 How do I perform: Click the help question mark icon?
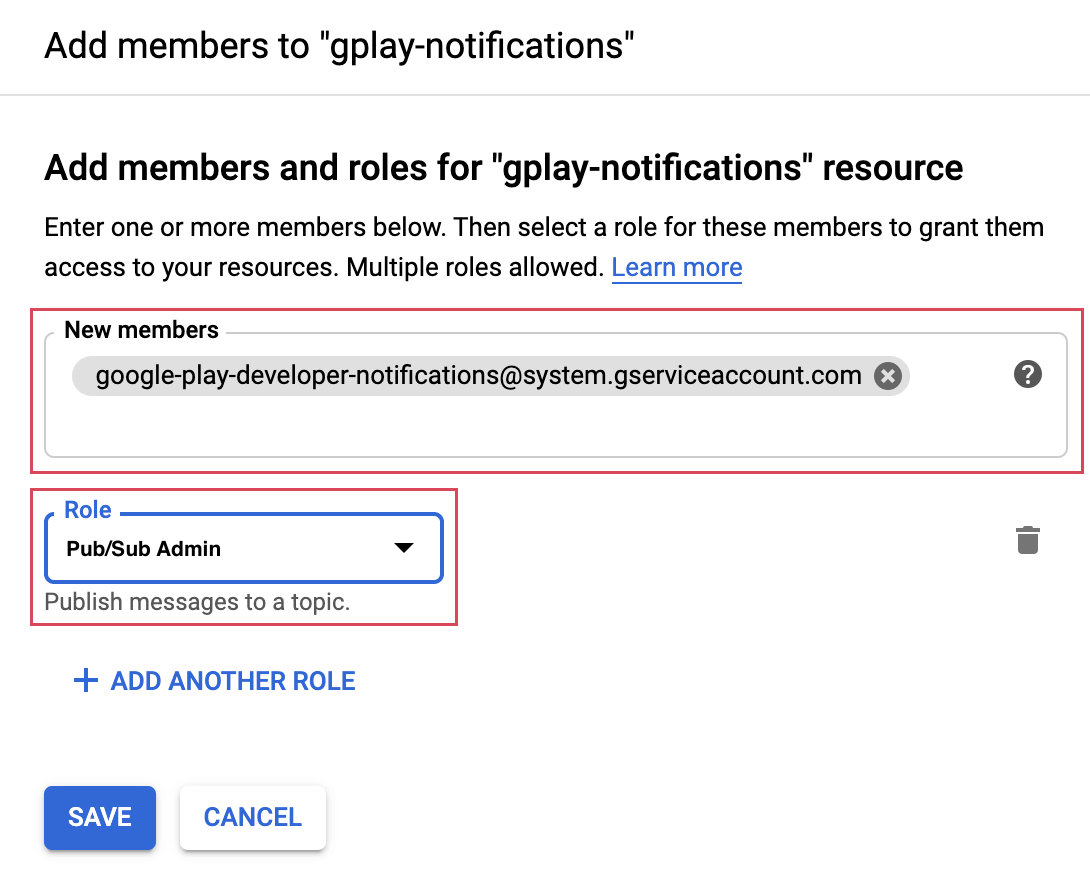(1027, 375)
